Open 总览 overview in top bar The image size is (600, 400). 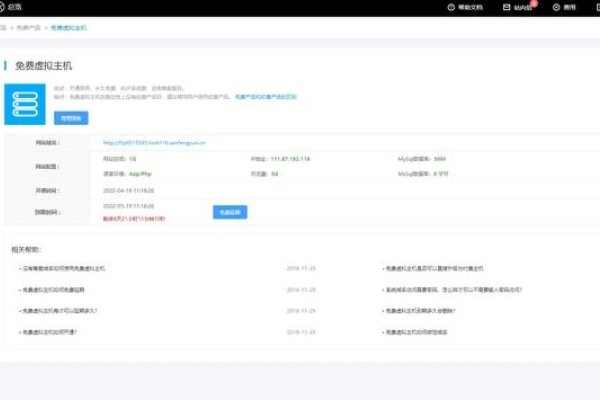pyautogui.click(x=28, y=7)
